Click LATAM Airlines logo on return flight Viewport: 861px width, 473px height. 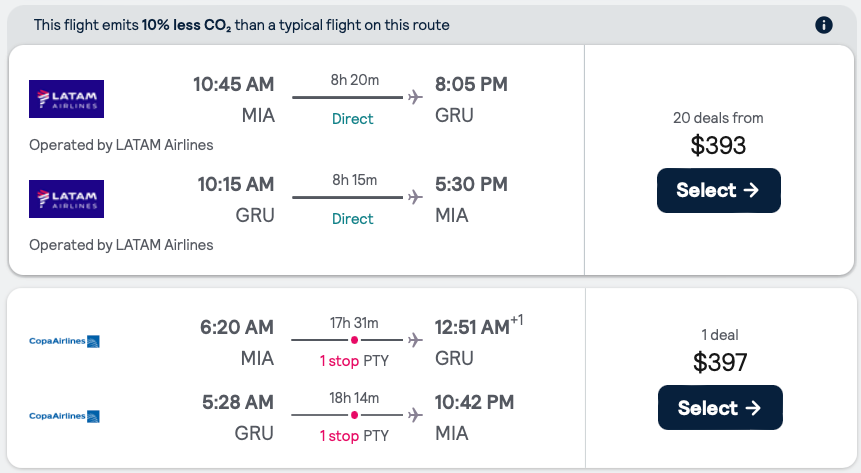(67, 199)
